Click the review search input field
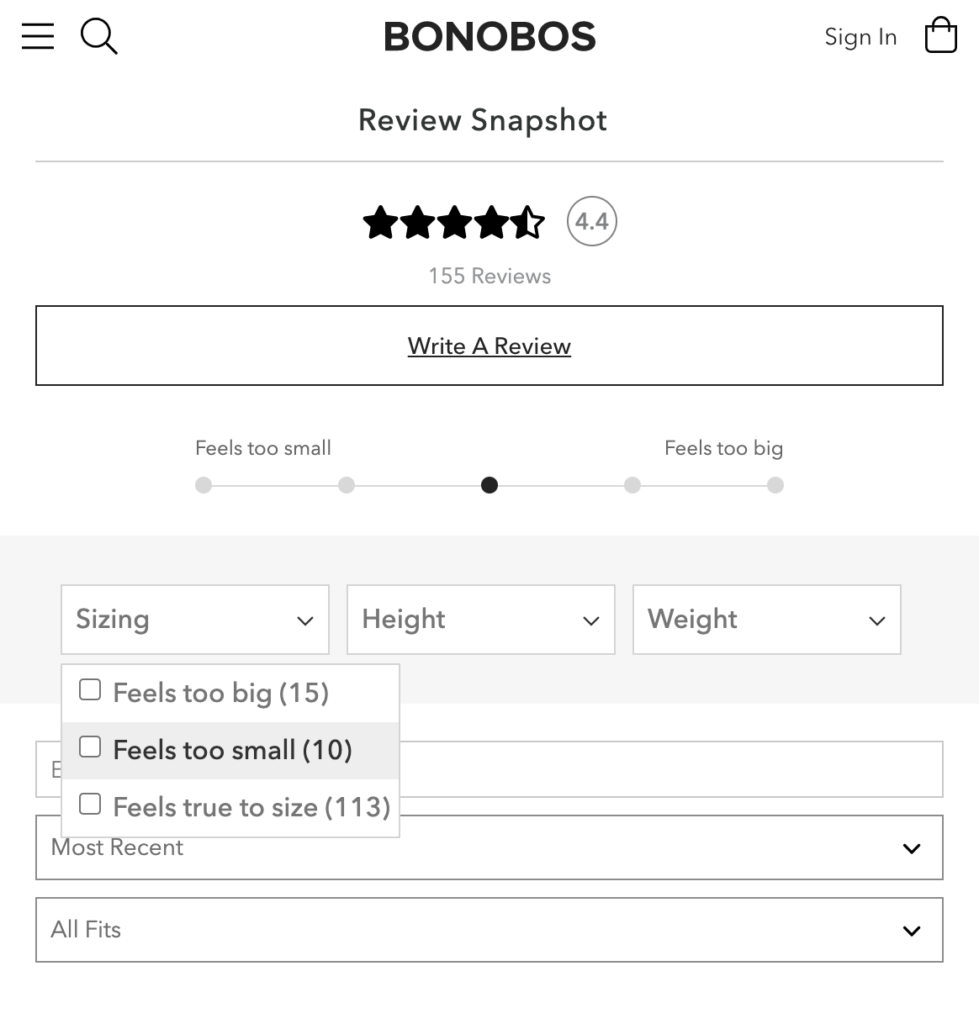 pos(670,769)
